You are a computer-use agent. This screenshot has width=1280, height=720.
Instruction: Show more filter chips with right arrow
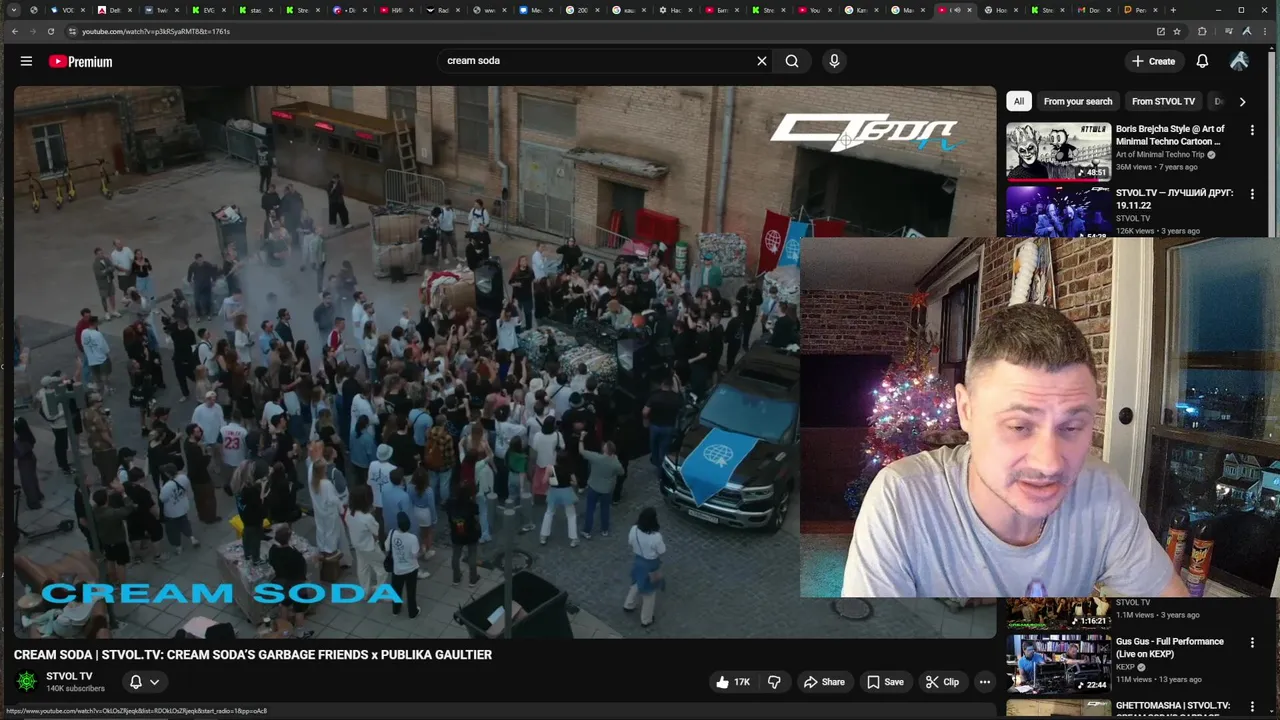tap(1242, 101)
